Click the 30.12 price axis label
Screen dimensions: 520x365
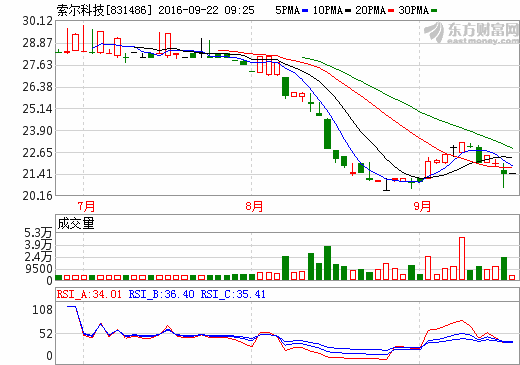(38, 21)
